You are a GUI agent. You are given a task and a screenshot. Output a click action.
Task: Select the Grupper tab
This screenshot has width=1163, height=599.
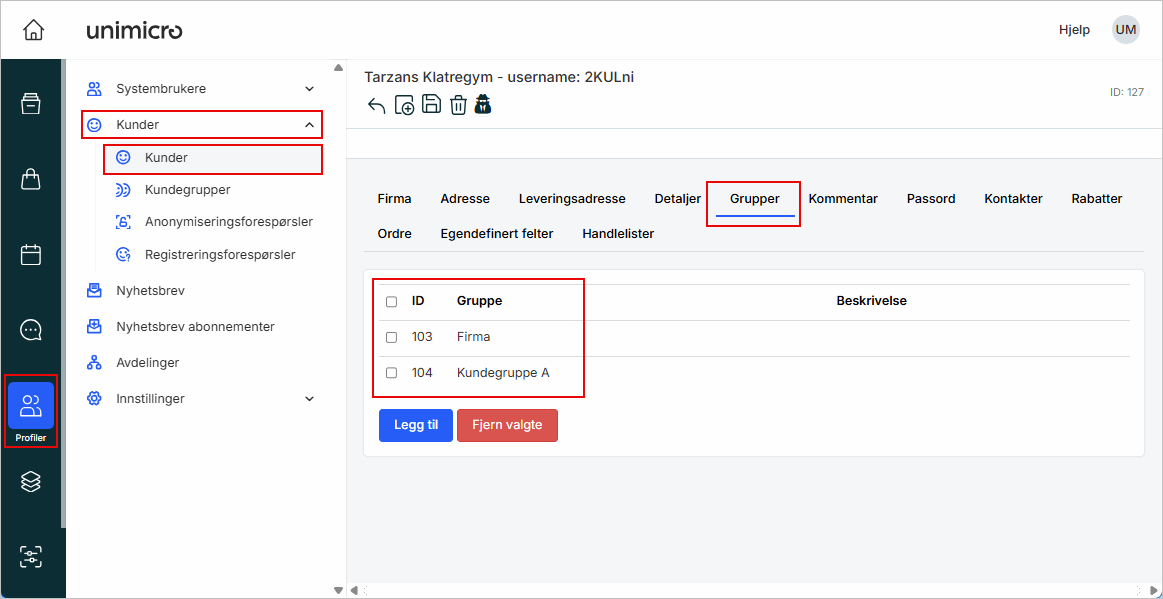click(755, 199)
